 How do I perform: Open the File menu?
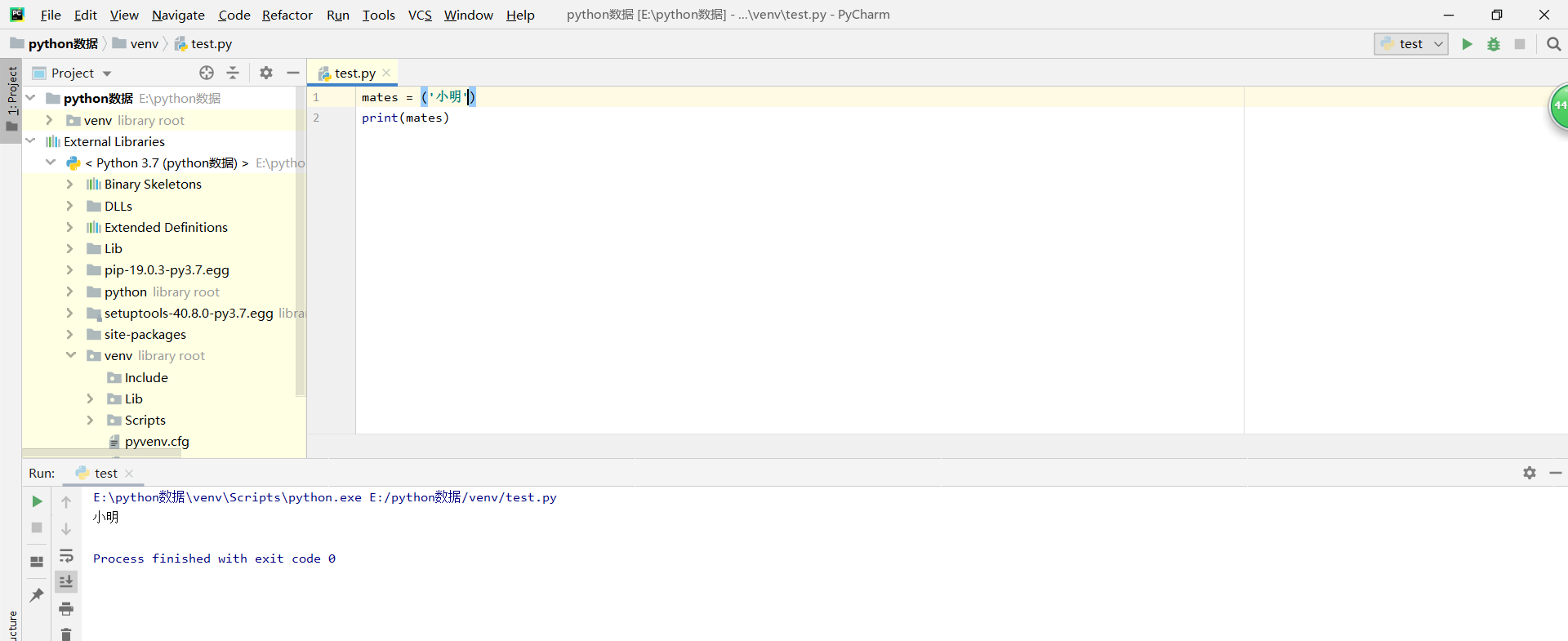51,15
